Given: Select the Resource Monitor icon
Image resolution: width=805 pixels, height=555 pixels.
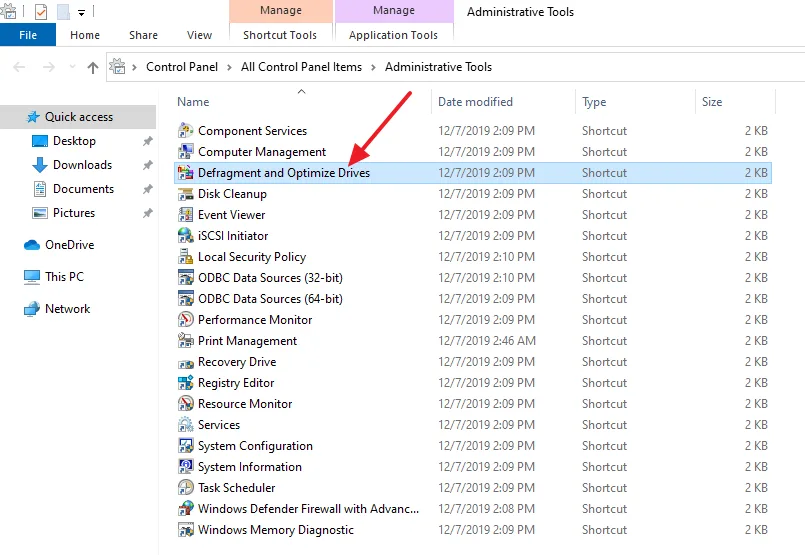Looking at the screenshot, I should pyautogui.click(x=185, y=404).
